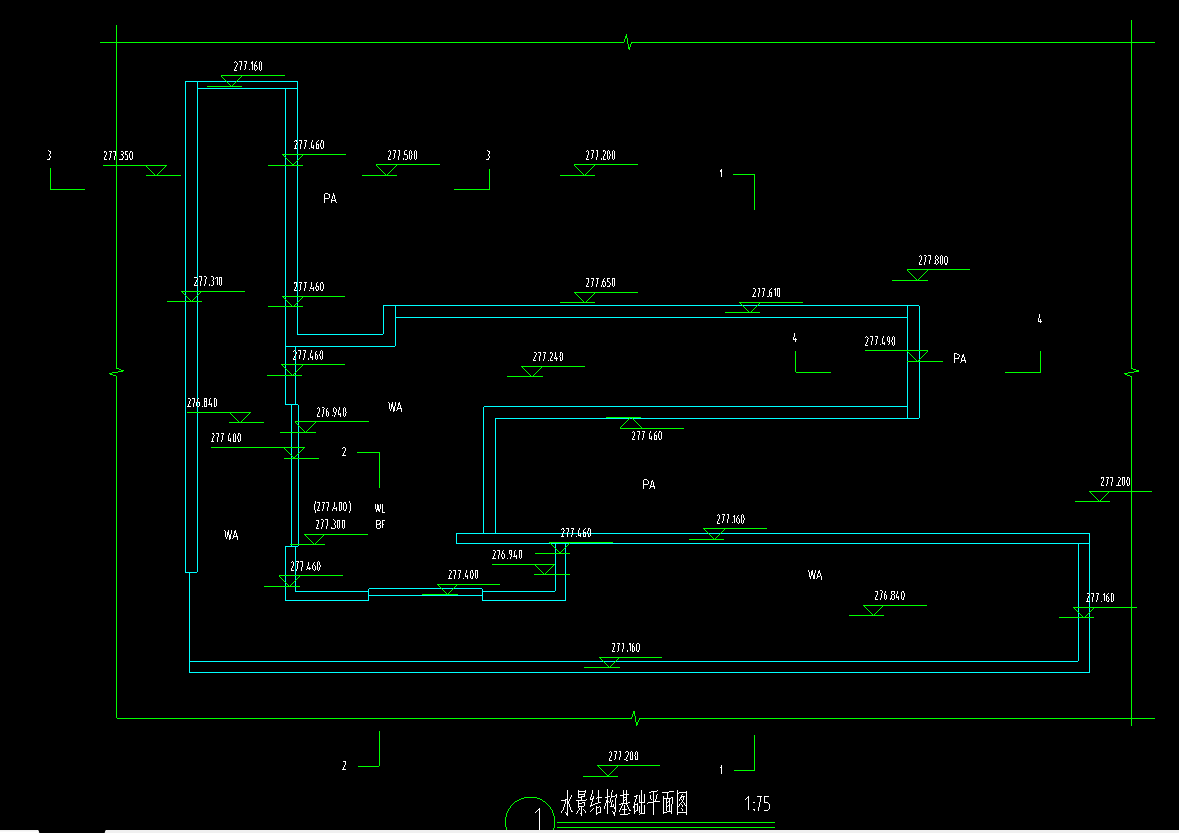The width and height of the screenshot is (1179, 833).
Task: Click 276.840 label in the lower-right WA pool
Action: pos(890,595)
